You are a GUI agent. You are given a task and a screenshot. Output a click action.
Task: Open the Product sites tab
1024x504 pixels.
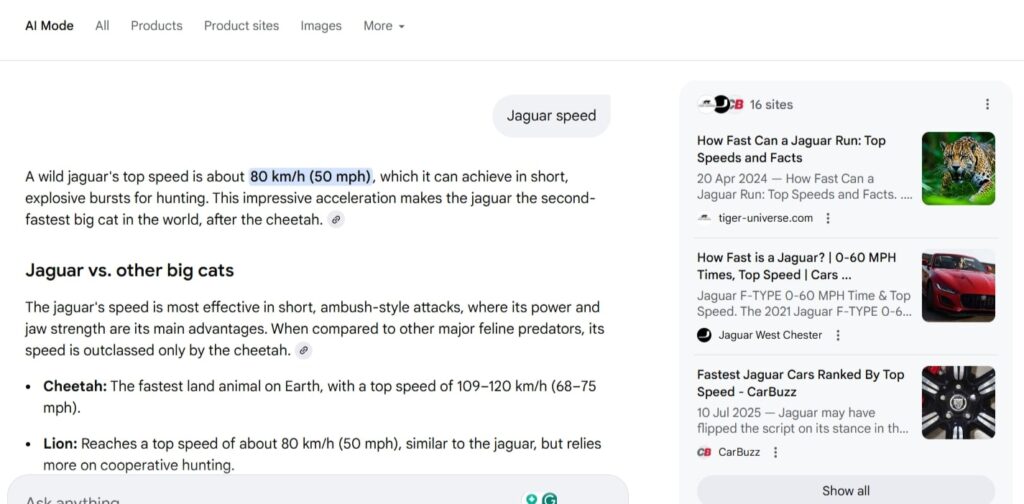coord(241,26)
